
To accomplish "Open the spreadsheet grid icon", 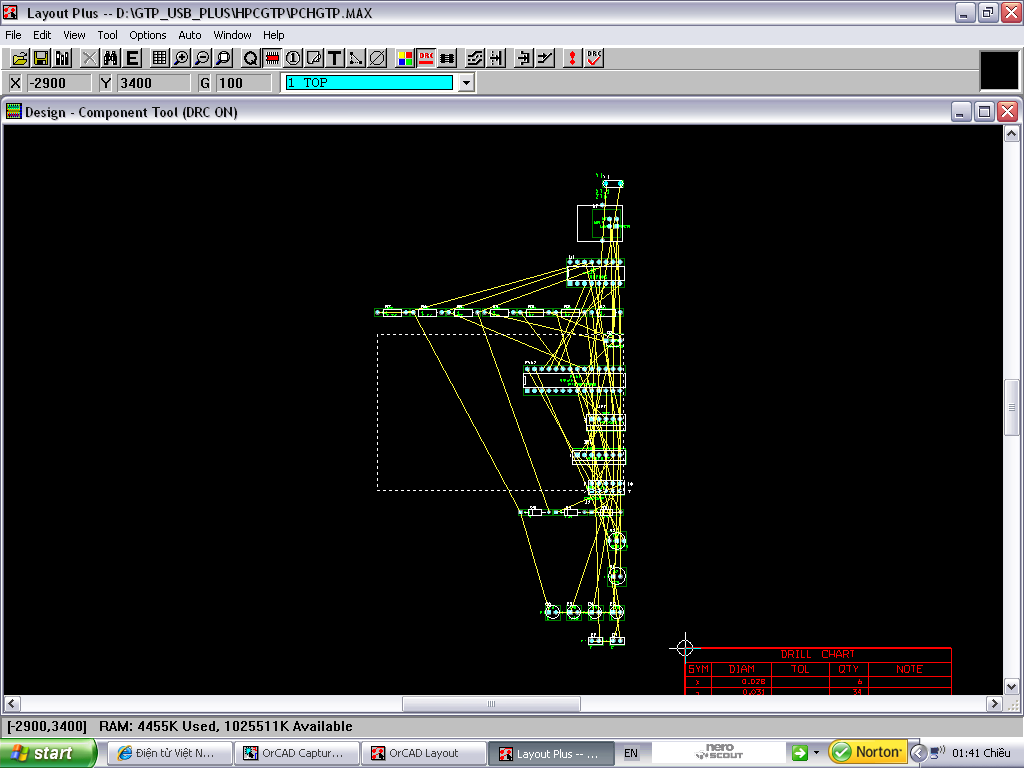I will (159, 59).
